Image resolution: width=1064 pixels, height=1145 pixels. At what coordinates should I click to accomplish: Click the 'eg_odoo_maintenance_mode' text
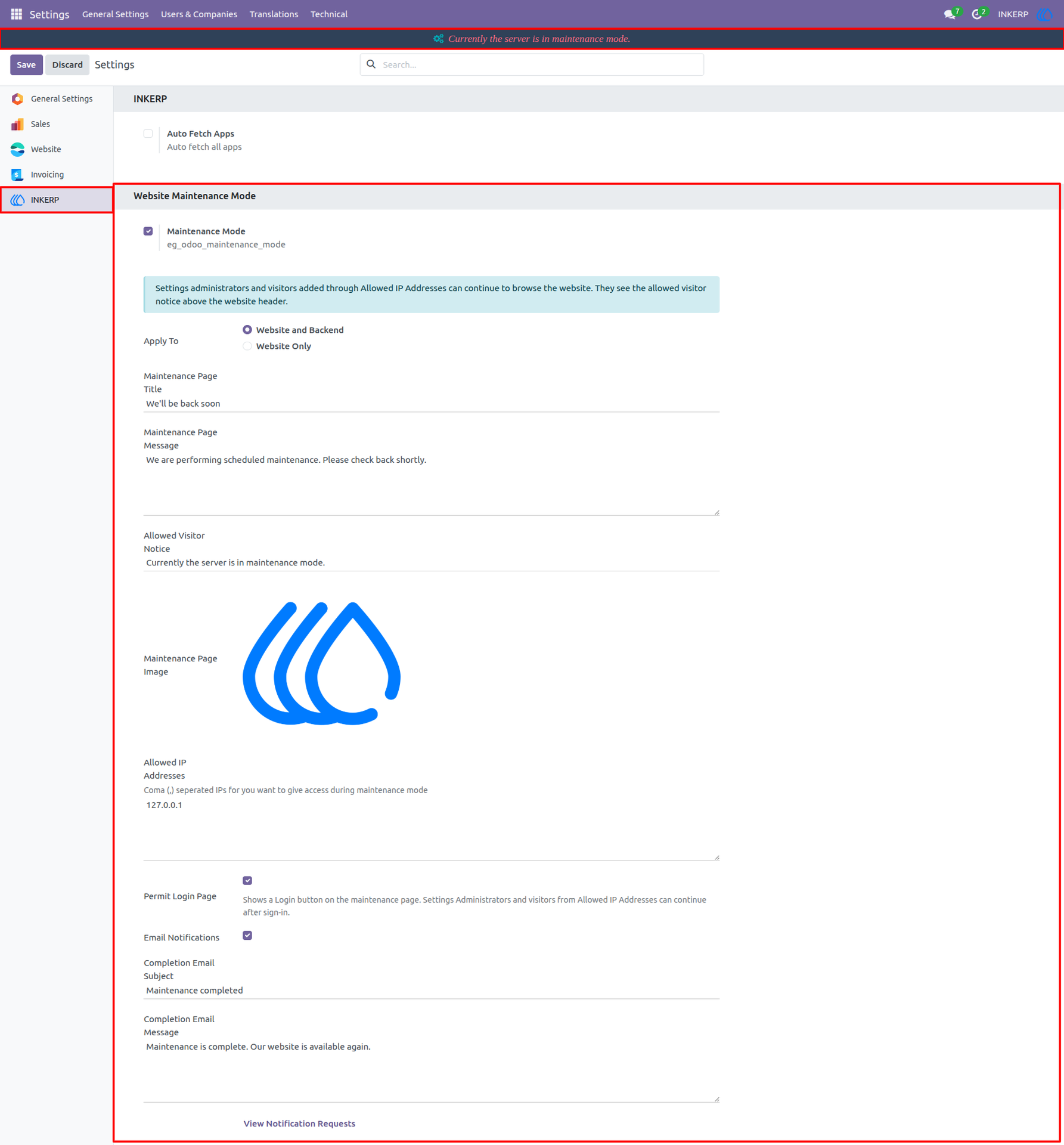(226, 245)
